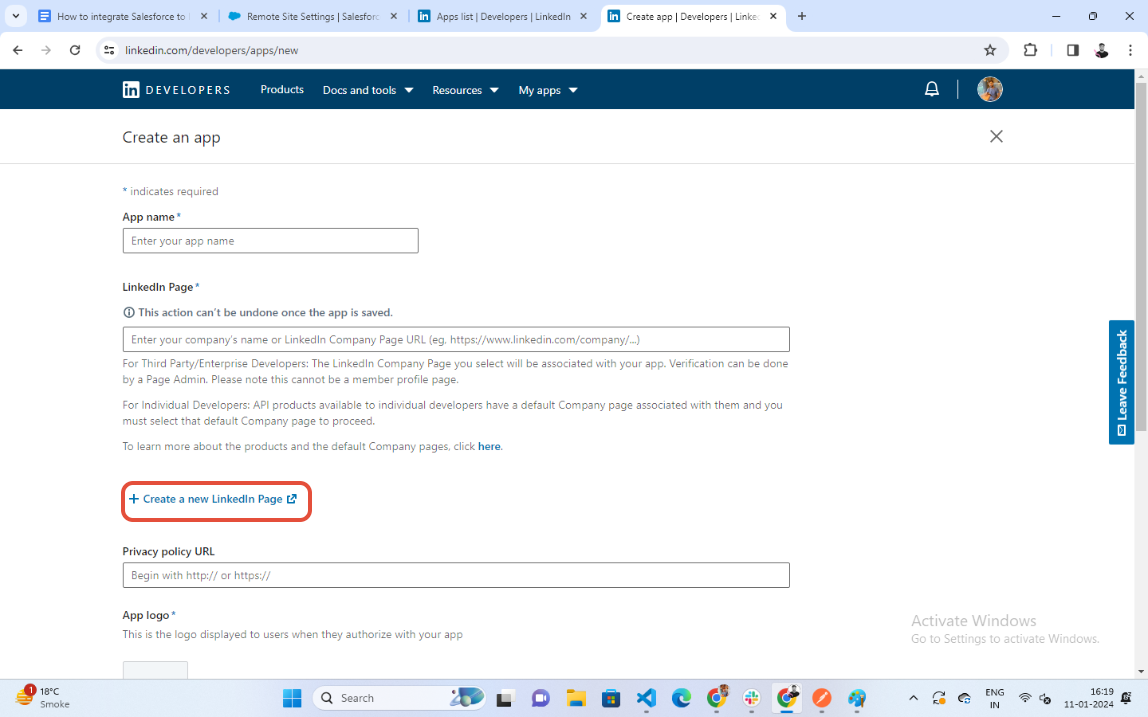Open the clock showing 16:19
Screen dimensions: 1148x717
(1088, 698)
